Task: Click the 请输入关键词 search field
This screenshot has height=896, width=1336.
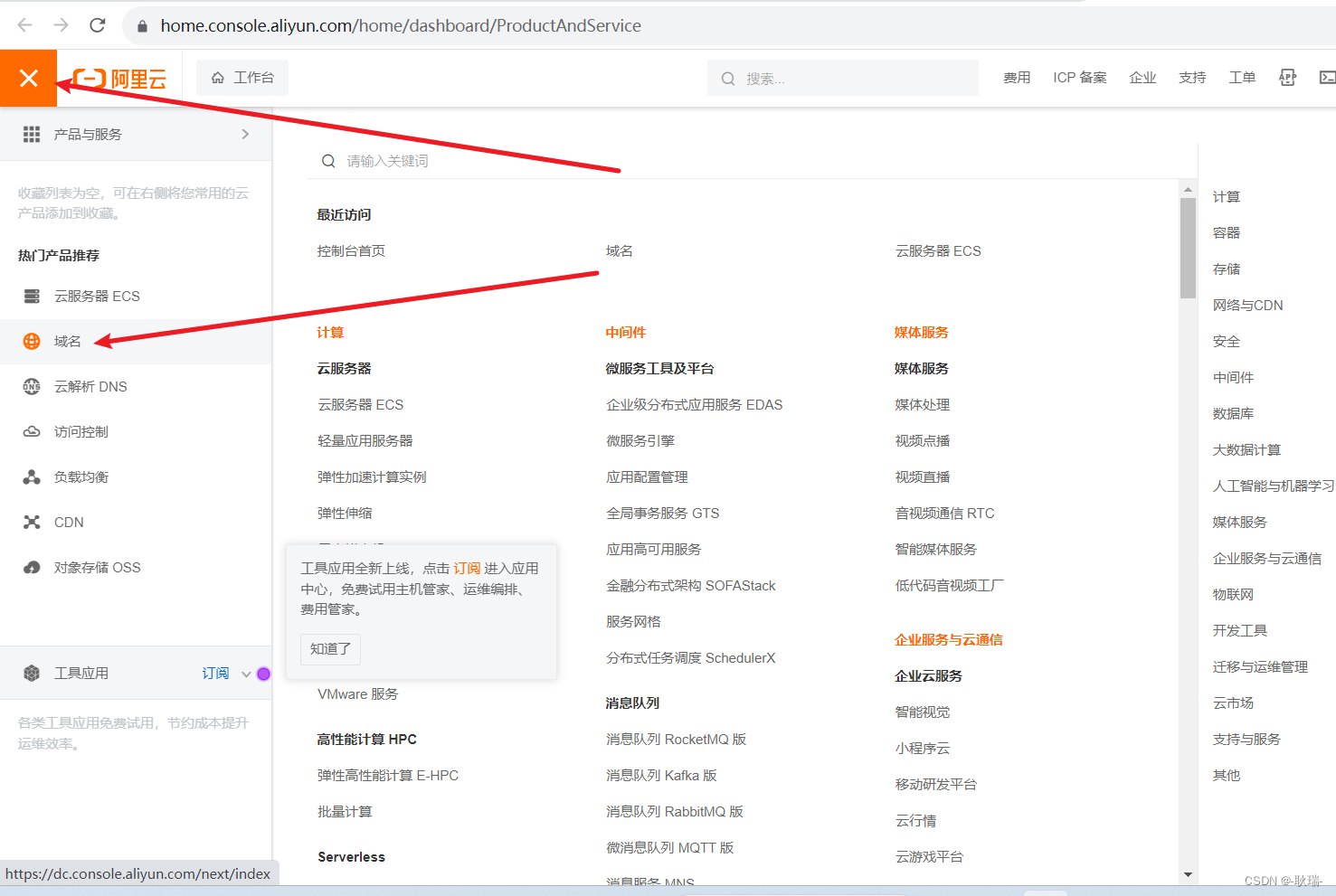Action: tap(398, 160)
